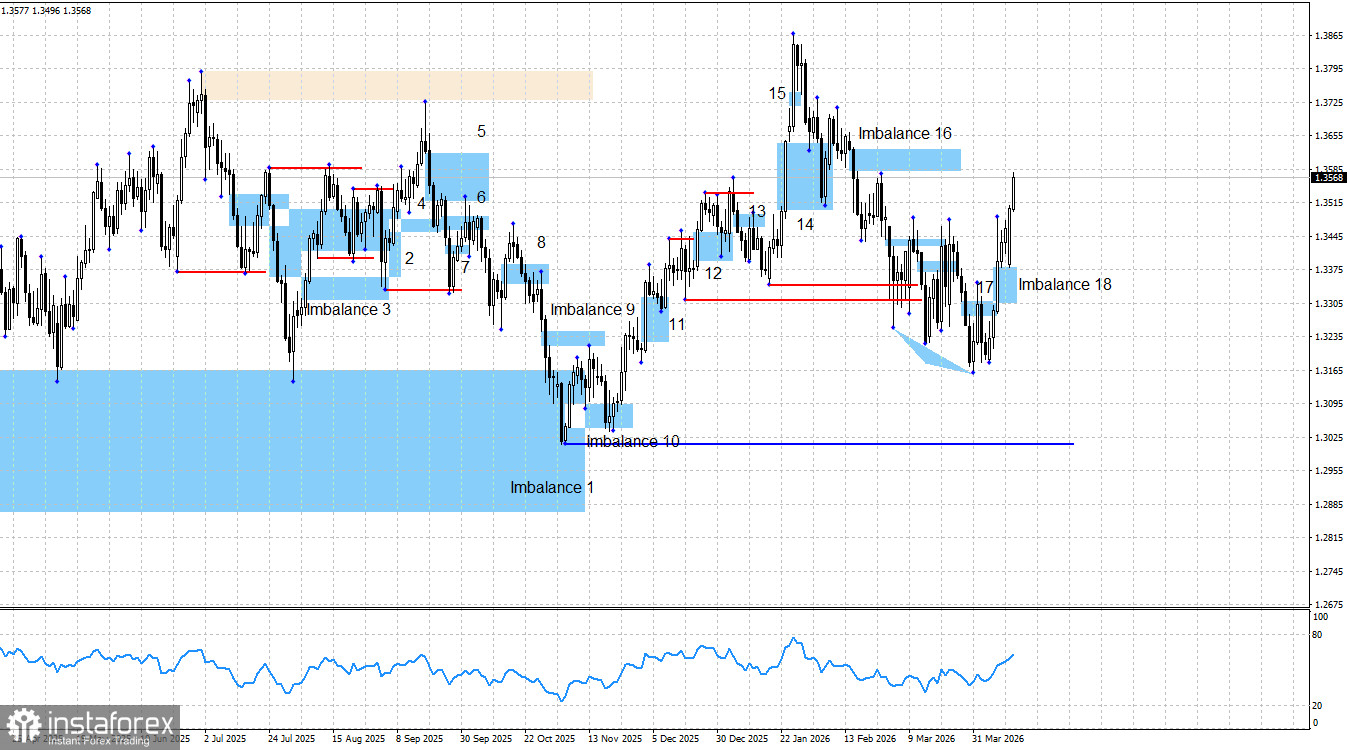The height and width of the screenshot is (750, 1350).
Task: Expand the small zone 12 rectangle
Action: point(714,245)
